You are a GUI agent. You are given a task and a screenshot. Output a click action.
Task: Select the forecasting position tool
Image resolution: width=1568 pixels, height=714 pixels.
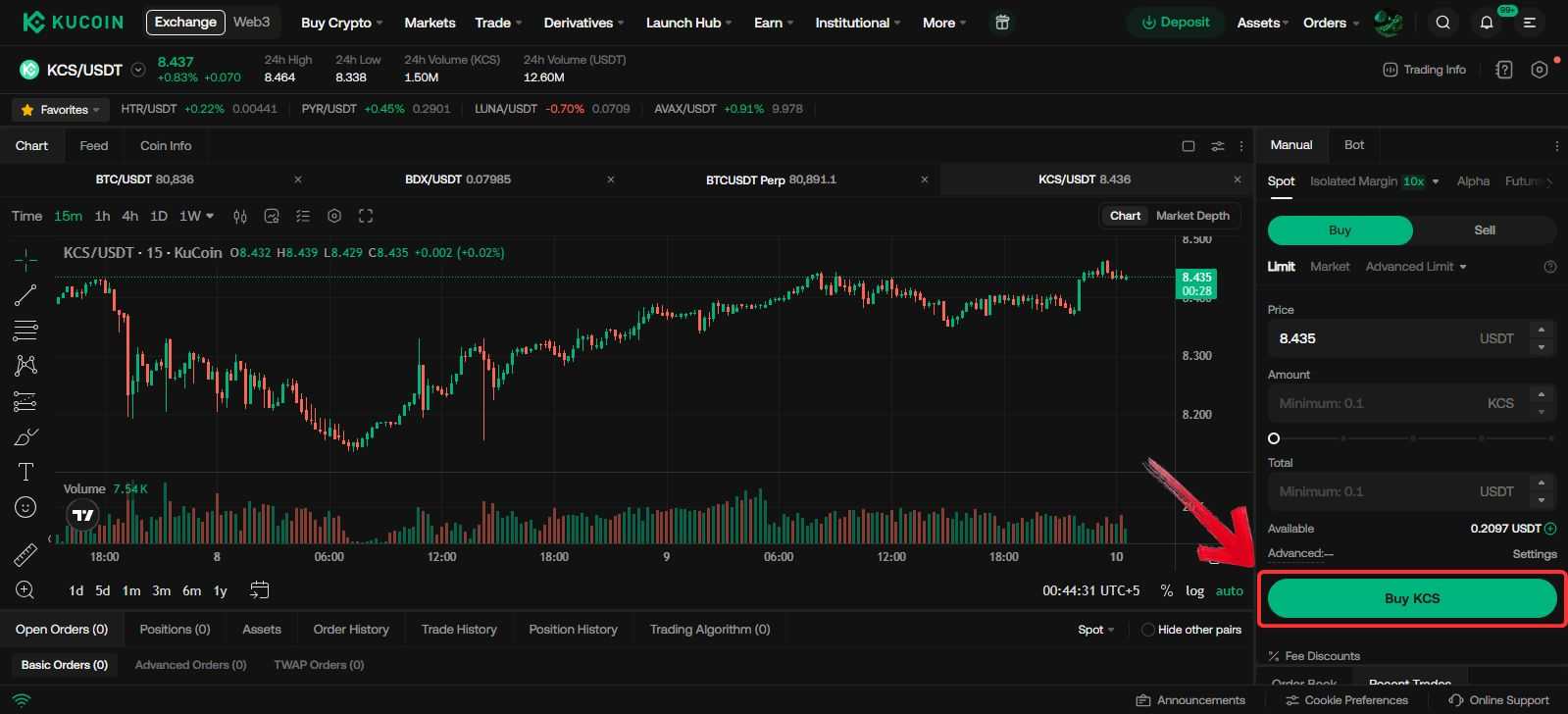25,401
